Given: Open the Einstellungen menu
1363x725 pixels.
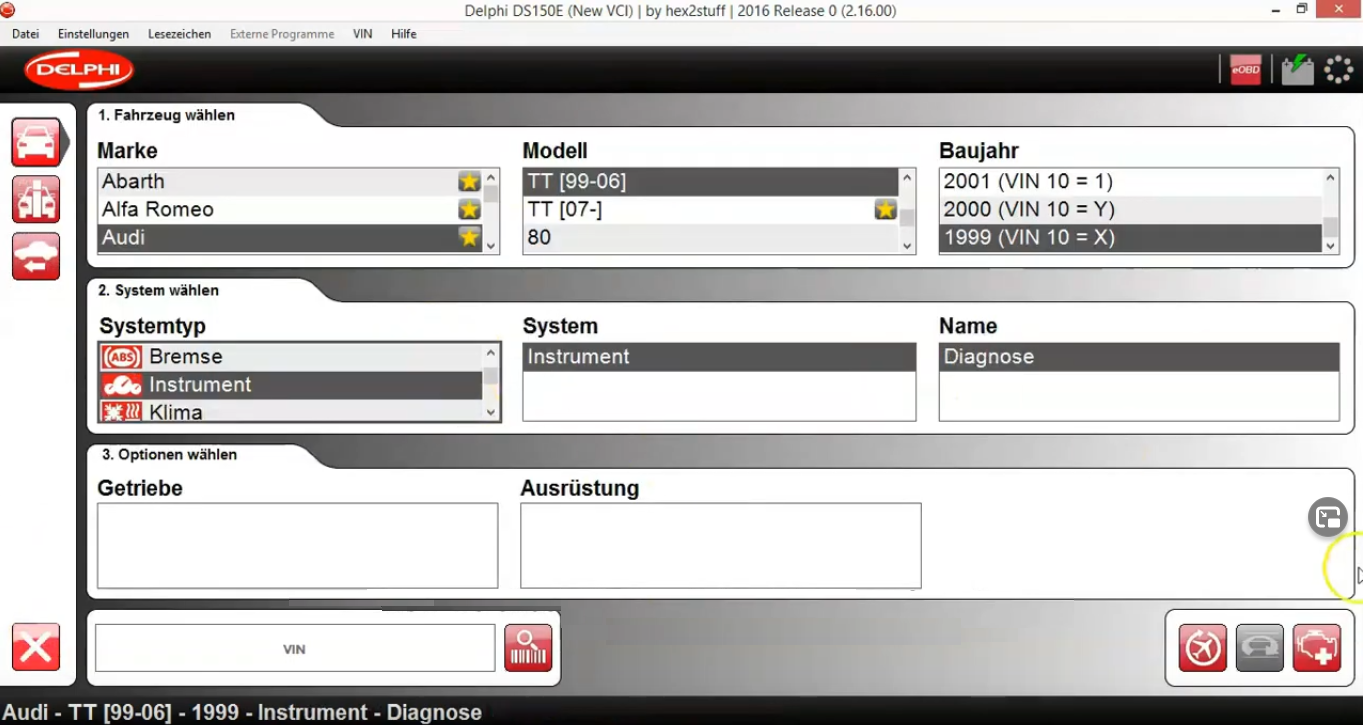Looking at the screenshot, I should pos(93,34).
